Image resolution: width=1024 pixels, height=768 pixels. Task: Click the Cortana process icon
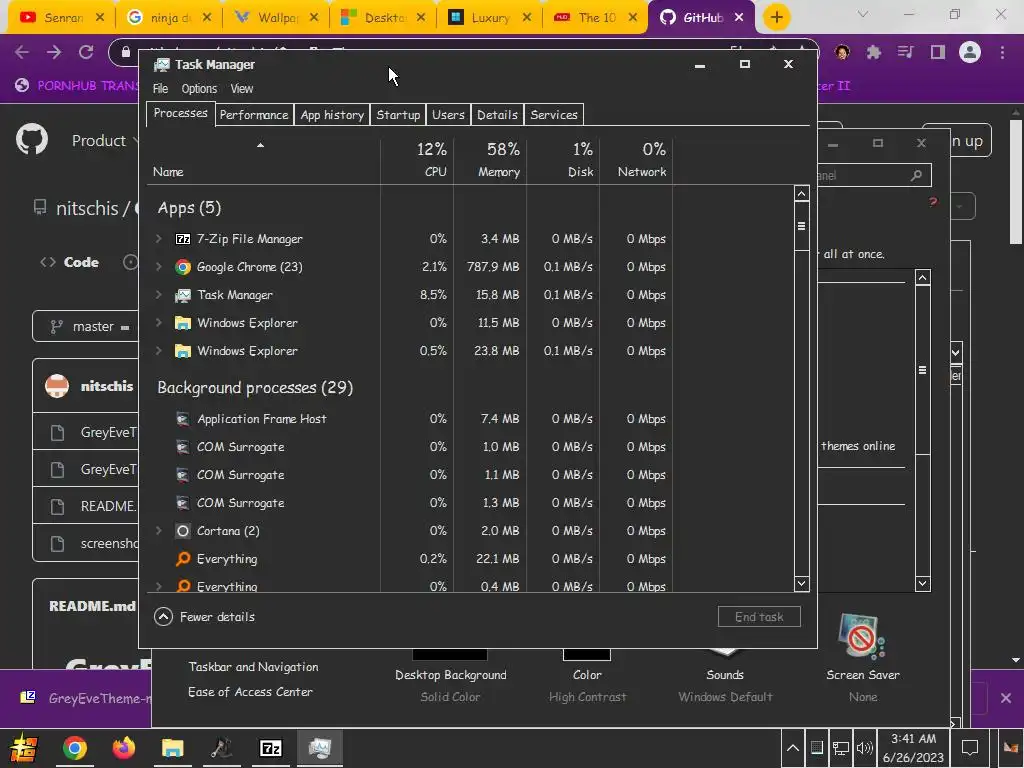183,531
